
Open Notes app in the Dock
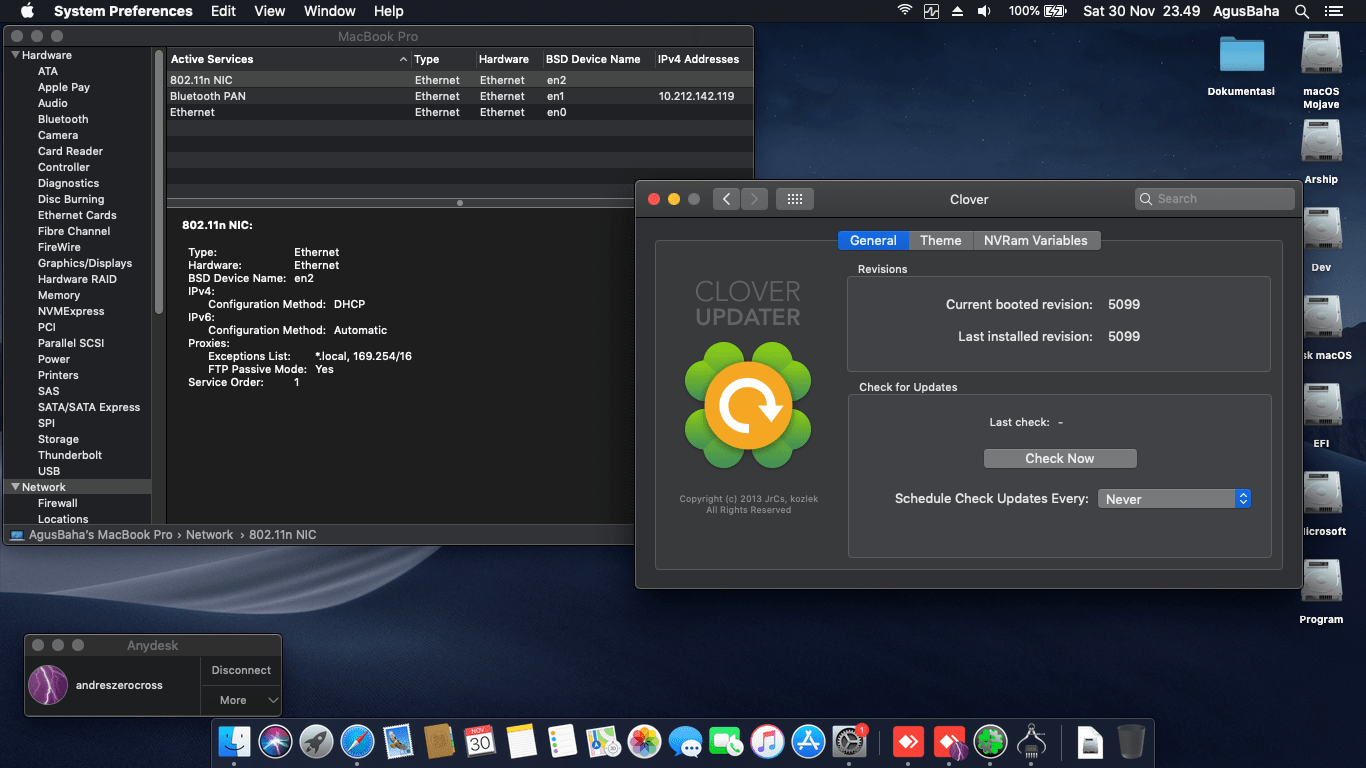click(521, 741)
